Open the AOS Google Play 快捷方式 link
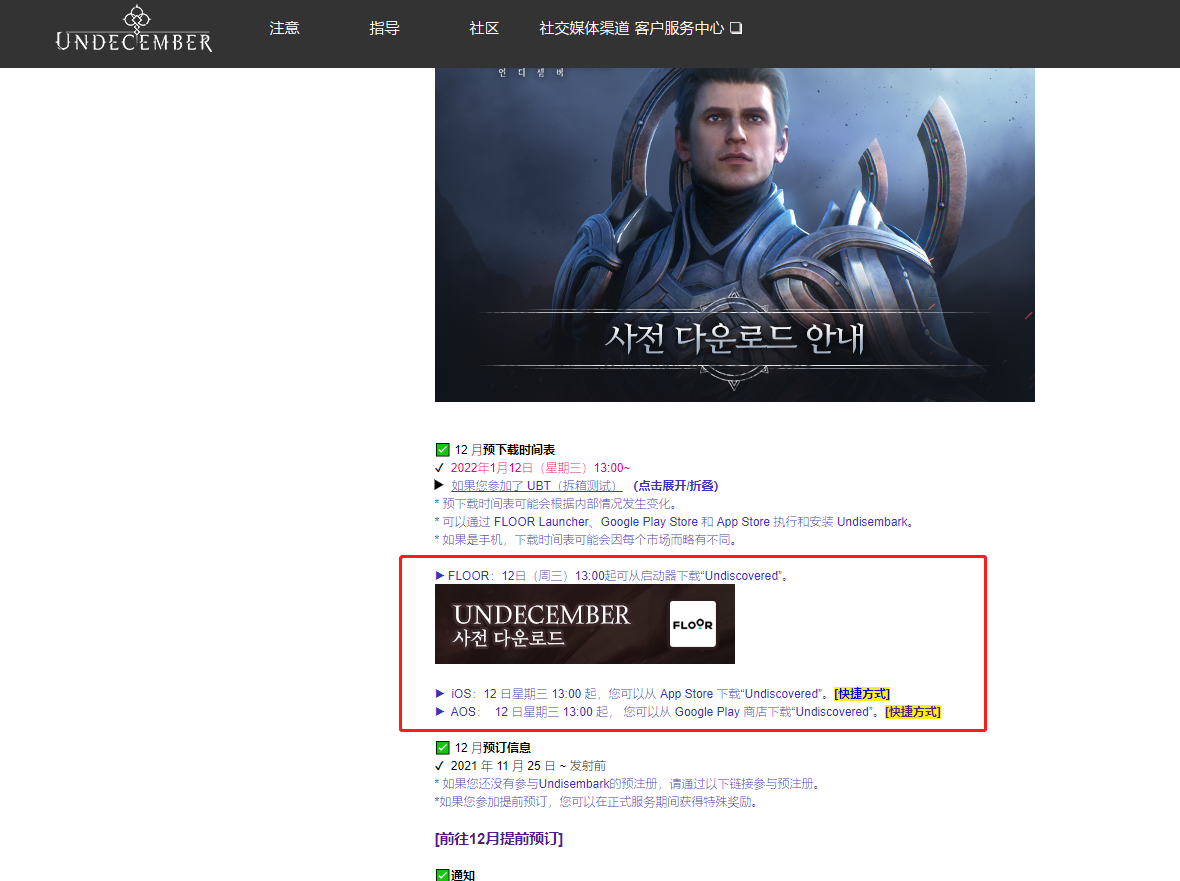1180x881 pixels. click(913, 712)
